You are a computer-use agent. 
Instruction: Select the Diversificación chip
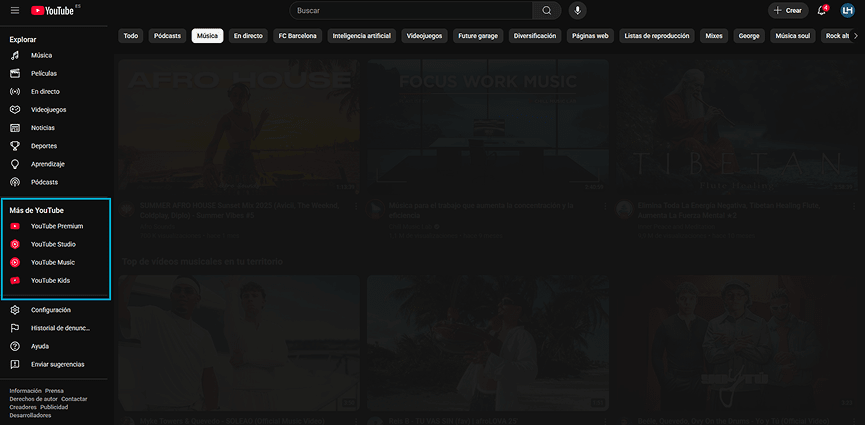click(x=535, y=36)
